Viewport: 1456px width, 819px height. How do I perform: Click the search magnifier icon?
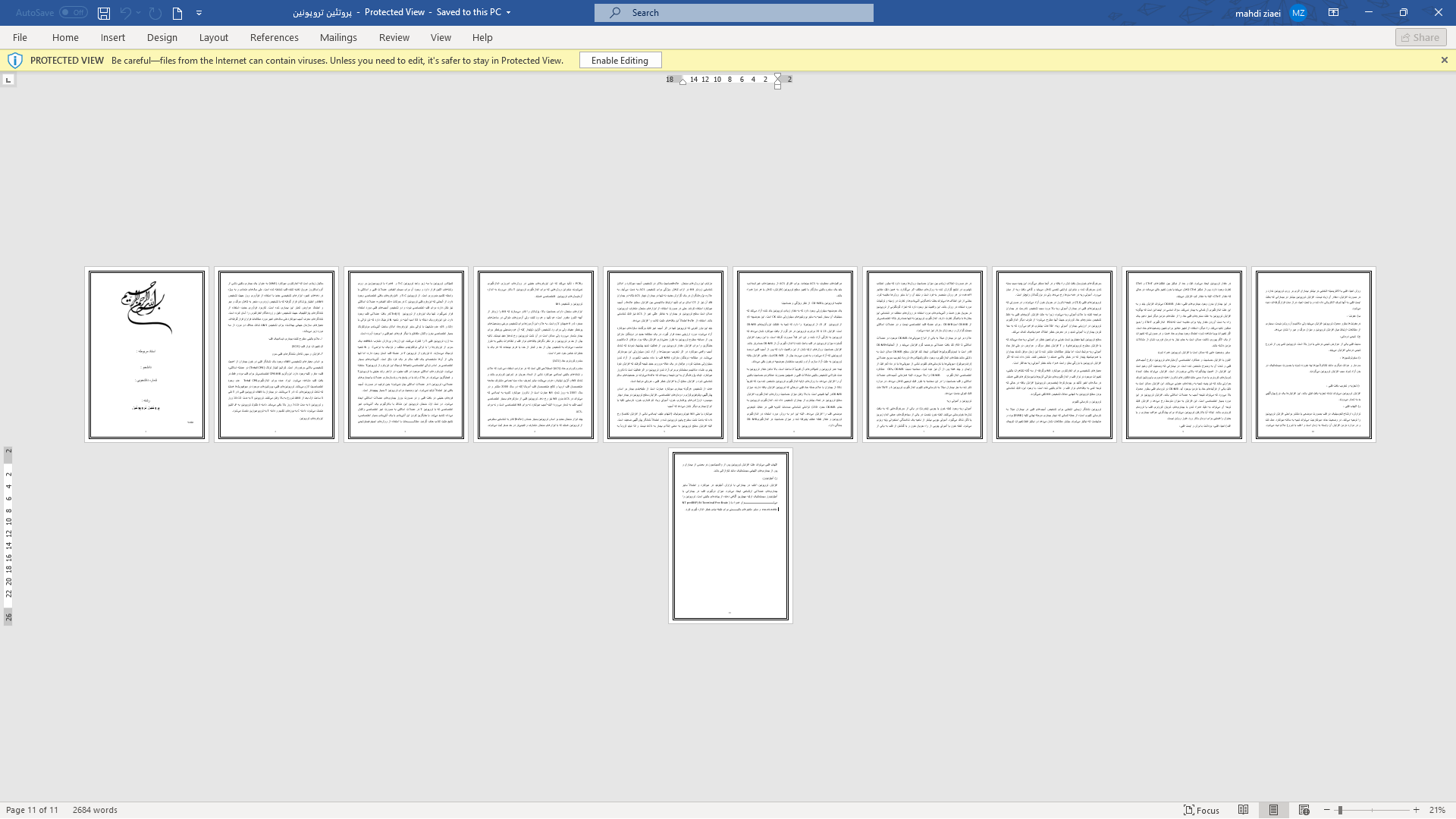[x=615, y=13]
